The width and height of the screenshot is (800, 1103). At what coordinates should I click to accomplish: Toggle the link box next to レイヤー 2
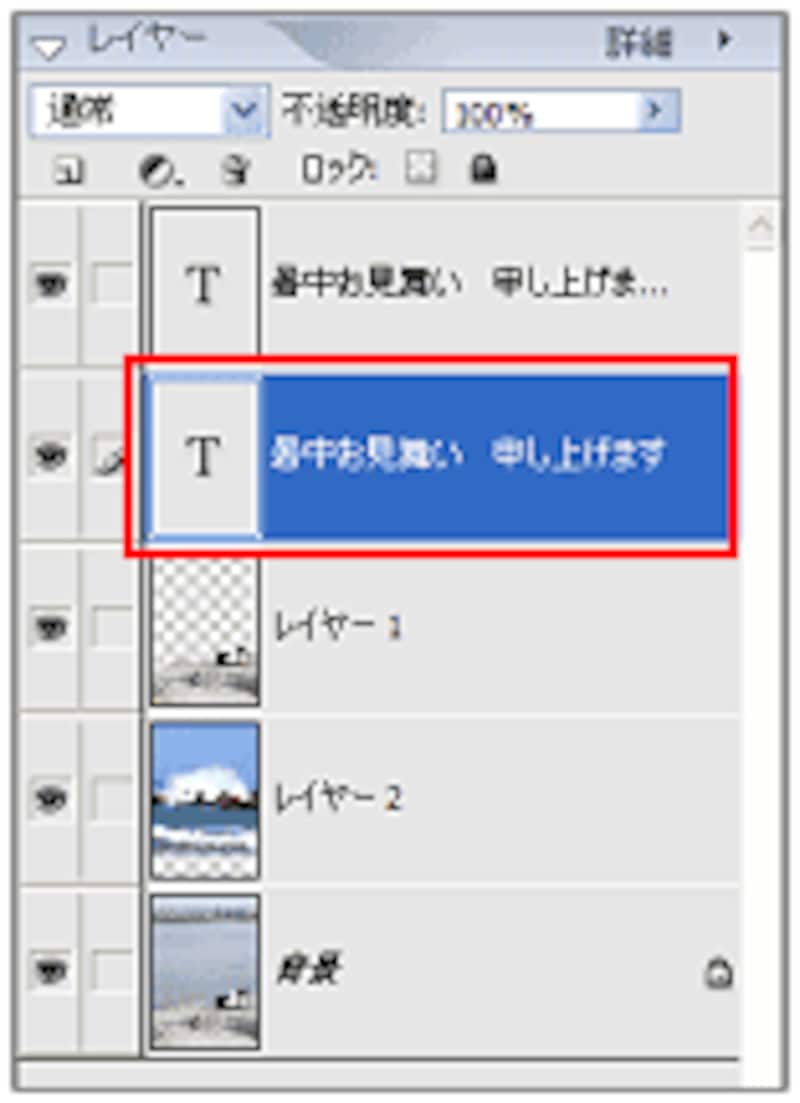(112, 800)
